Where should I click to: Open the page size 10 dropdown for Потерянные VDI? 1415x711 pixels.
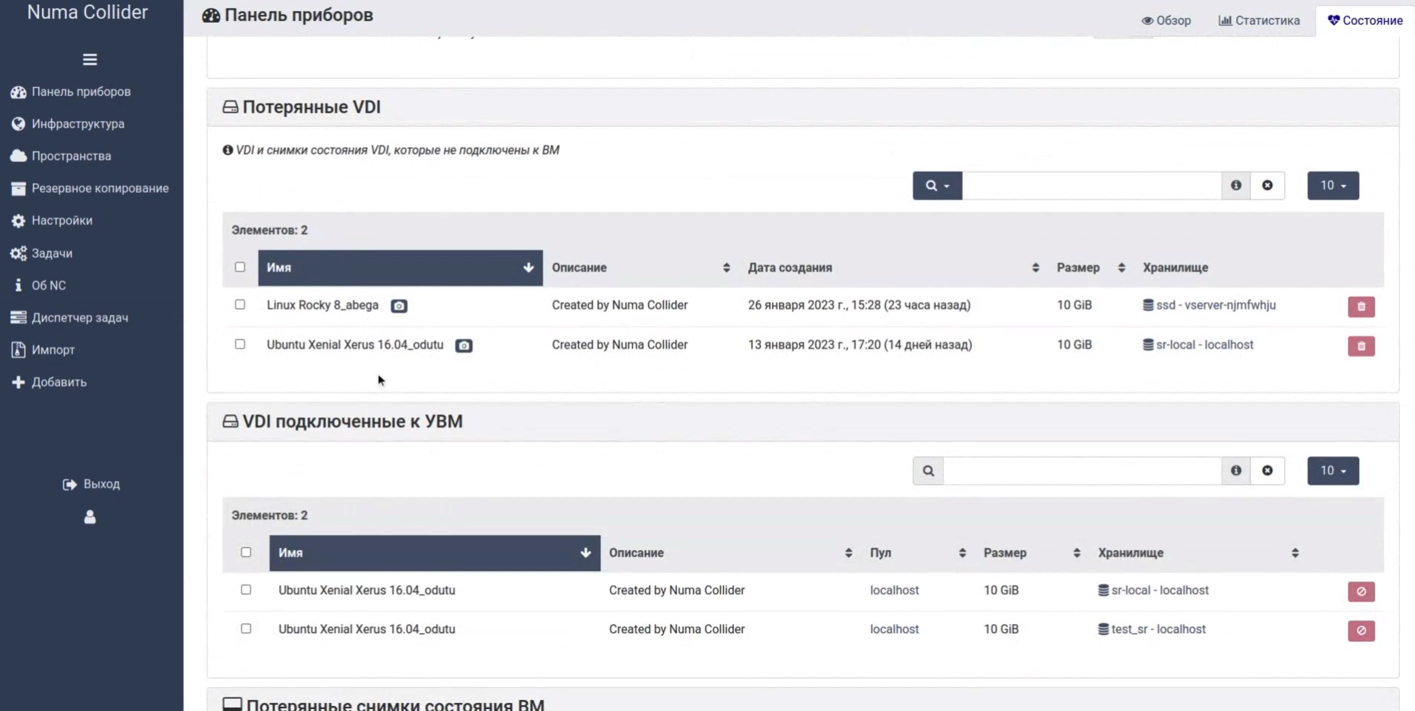tap(1333, 185)
